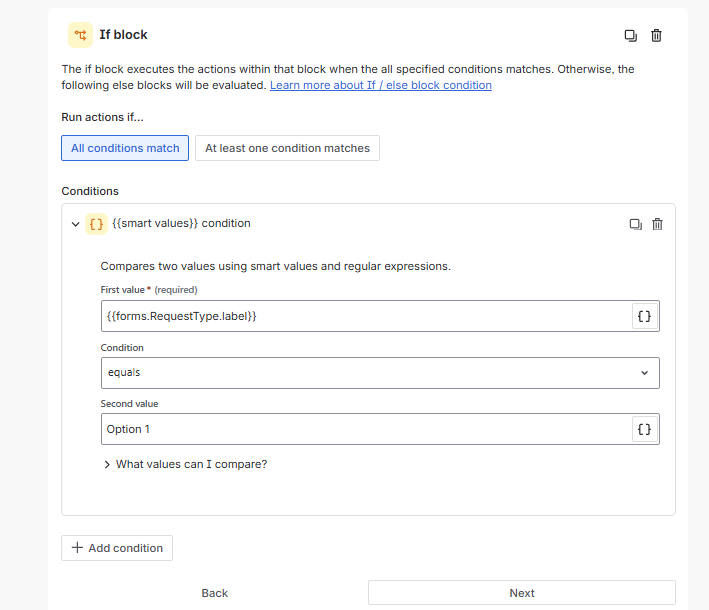Viewport: 709px width, 610px height.
Task: Open Learn more about If / else link
Action: click(380, 86)
